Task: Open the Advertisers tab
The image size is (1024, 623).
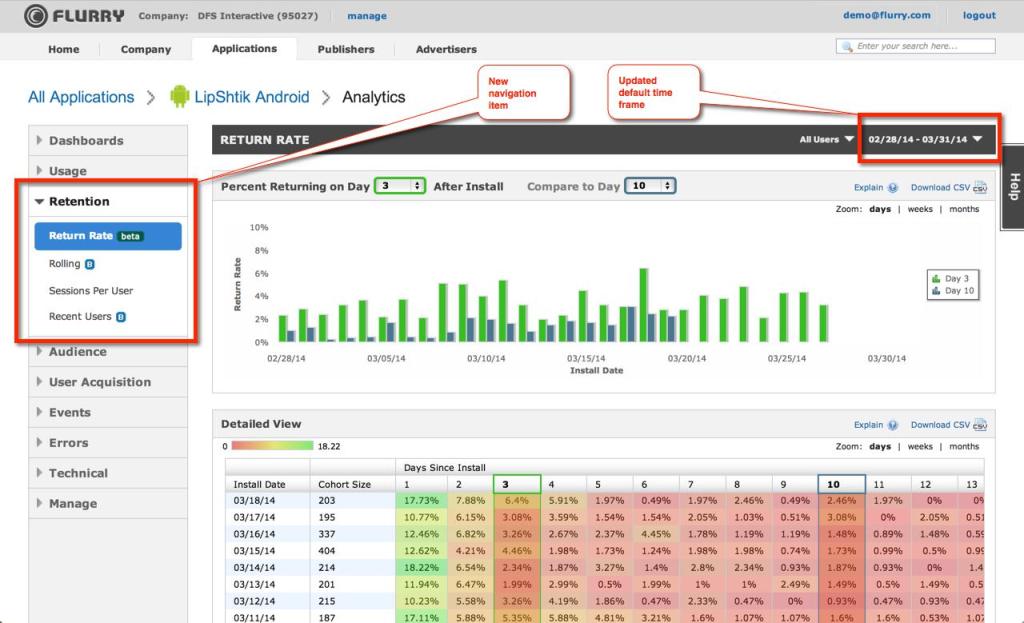Action: 446,49
